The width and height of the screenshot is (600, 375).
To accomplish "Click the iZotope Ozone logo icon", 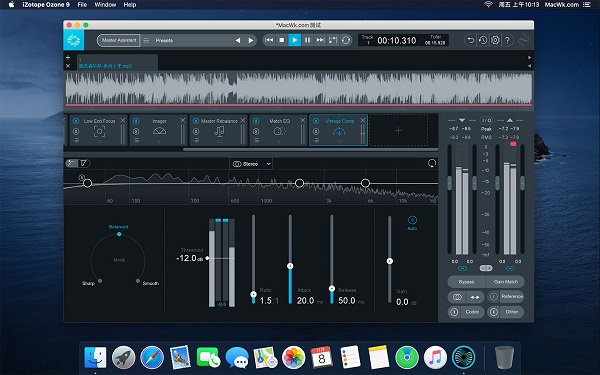I will tap(73, 40).
